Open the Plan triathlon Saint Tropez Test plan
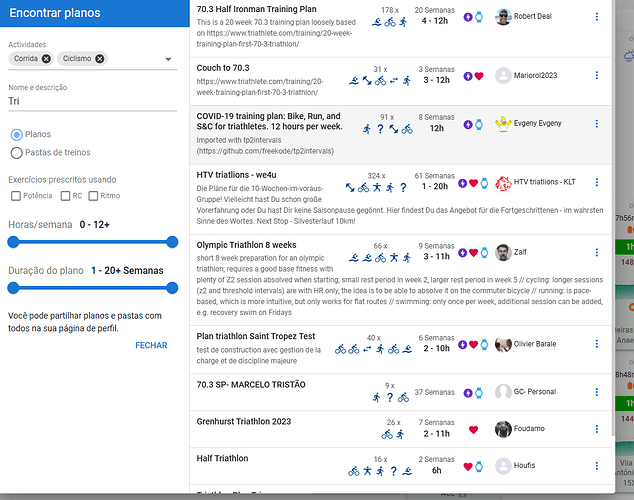The width and height of the screenshot is (634, 500). coord(258,337)
